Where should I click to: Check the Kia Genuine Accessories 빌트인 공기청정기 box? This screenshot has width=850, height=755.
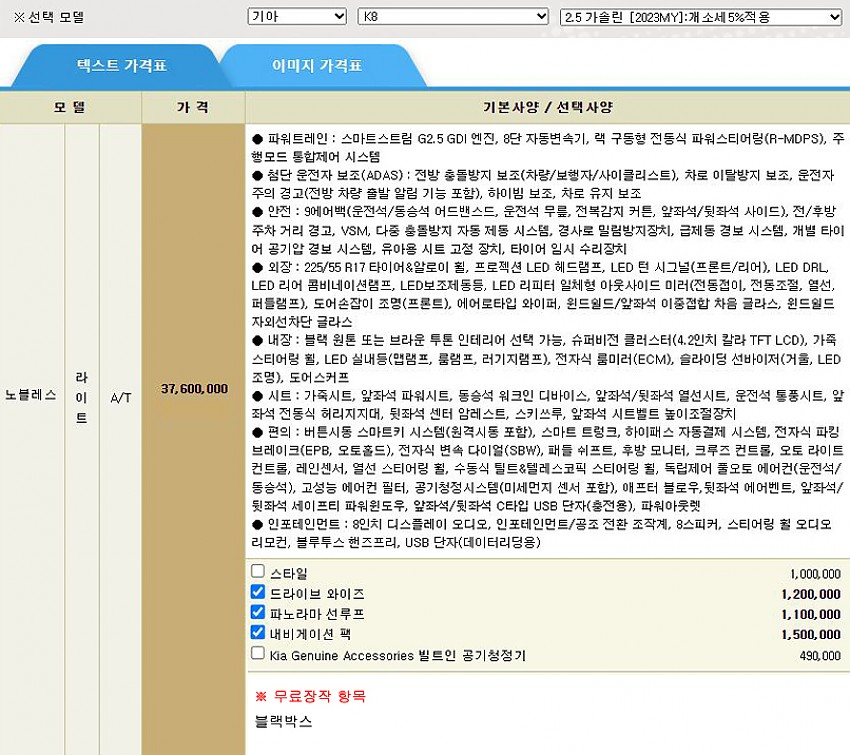click(258, 653)
